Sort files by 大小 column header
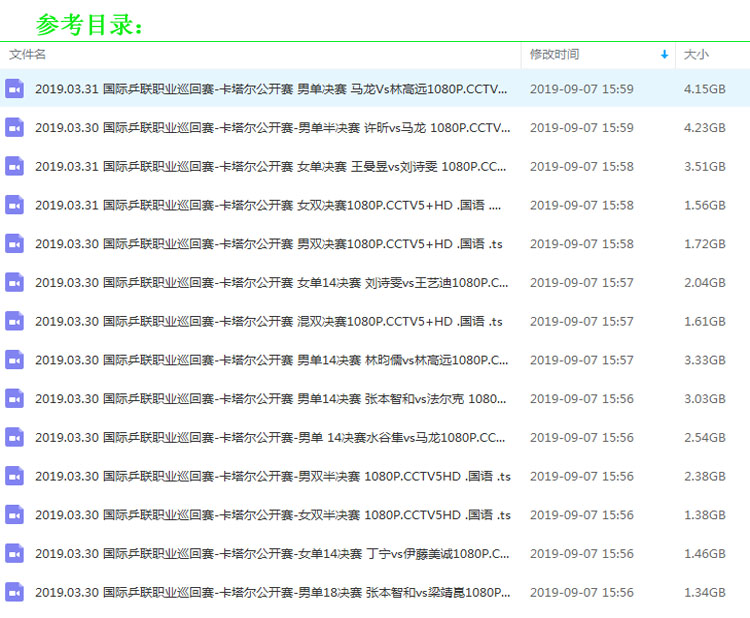The height and width of the screenshot is (618, 750). (x=696, y=55)
